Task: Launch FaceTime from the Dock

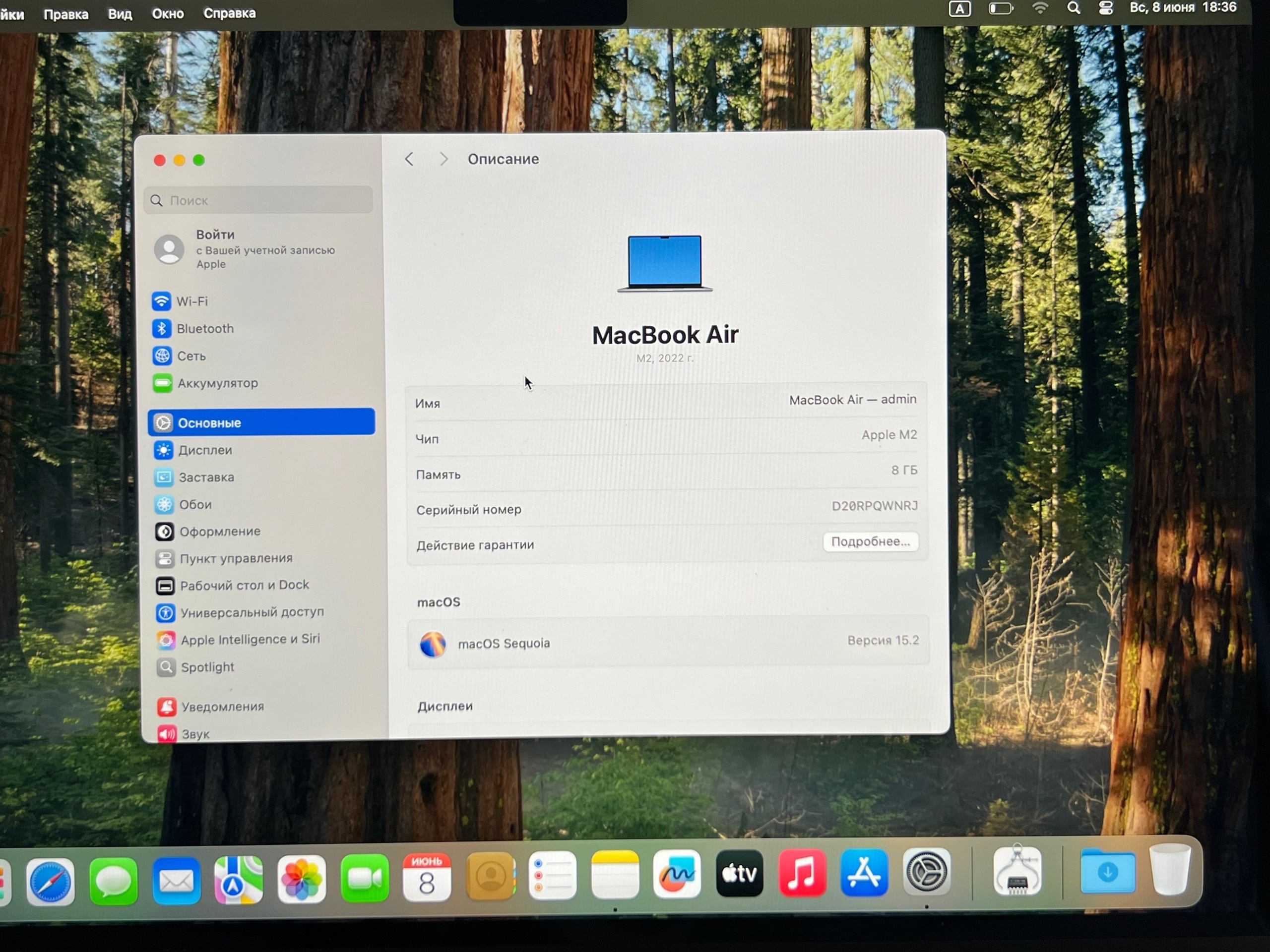Action: point(365,878)
